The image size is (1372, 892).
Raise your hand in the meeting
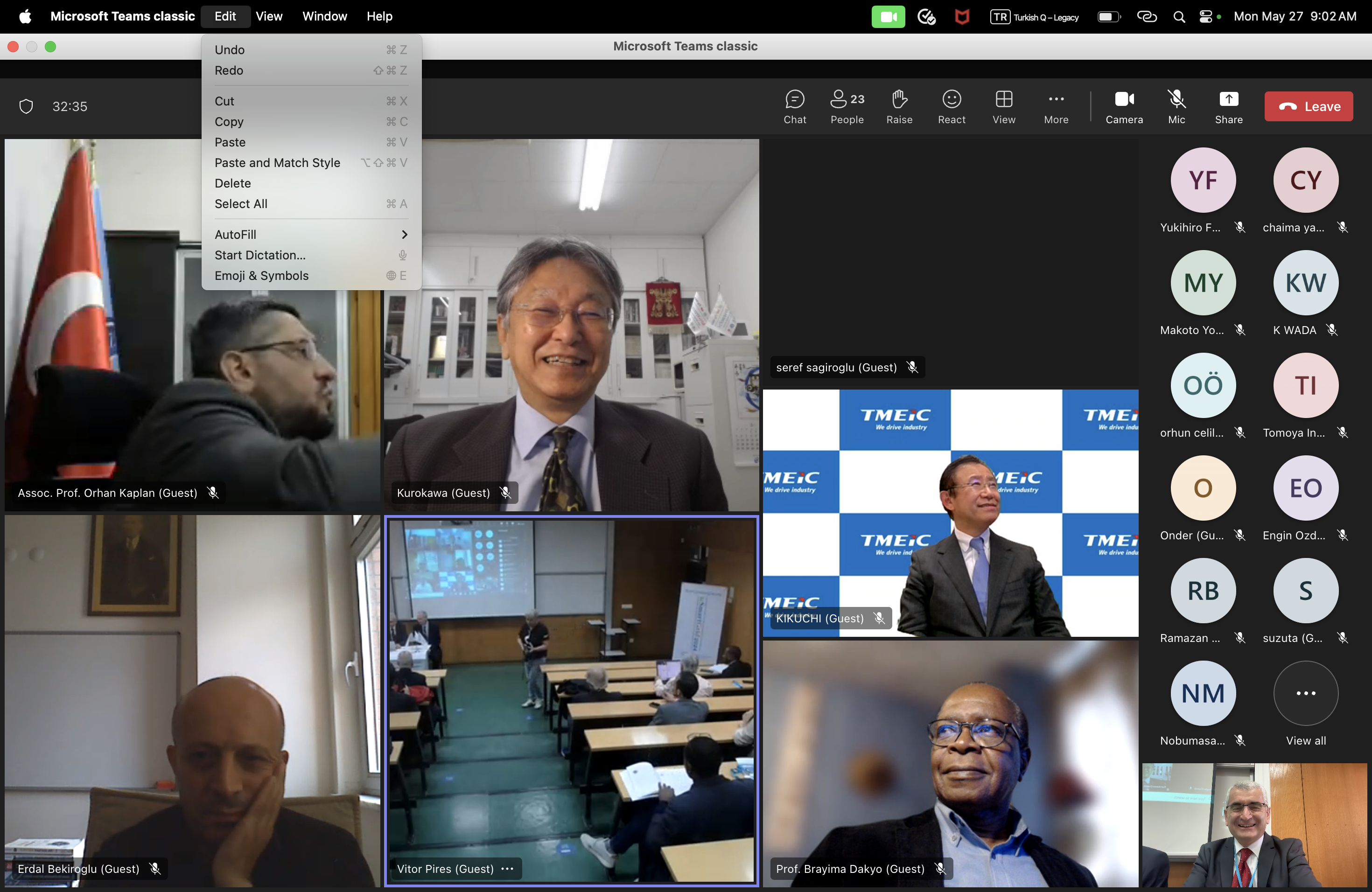[899, 107]
